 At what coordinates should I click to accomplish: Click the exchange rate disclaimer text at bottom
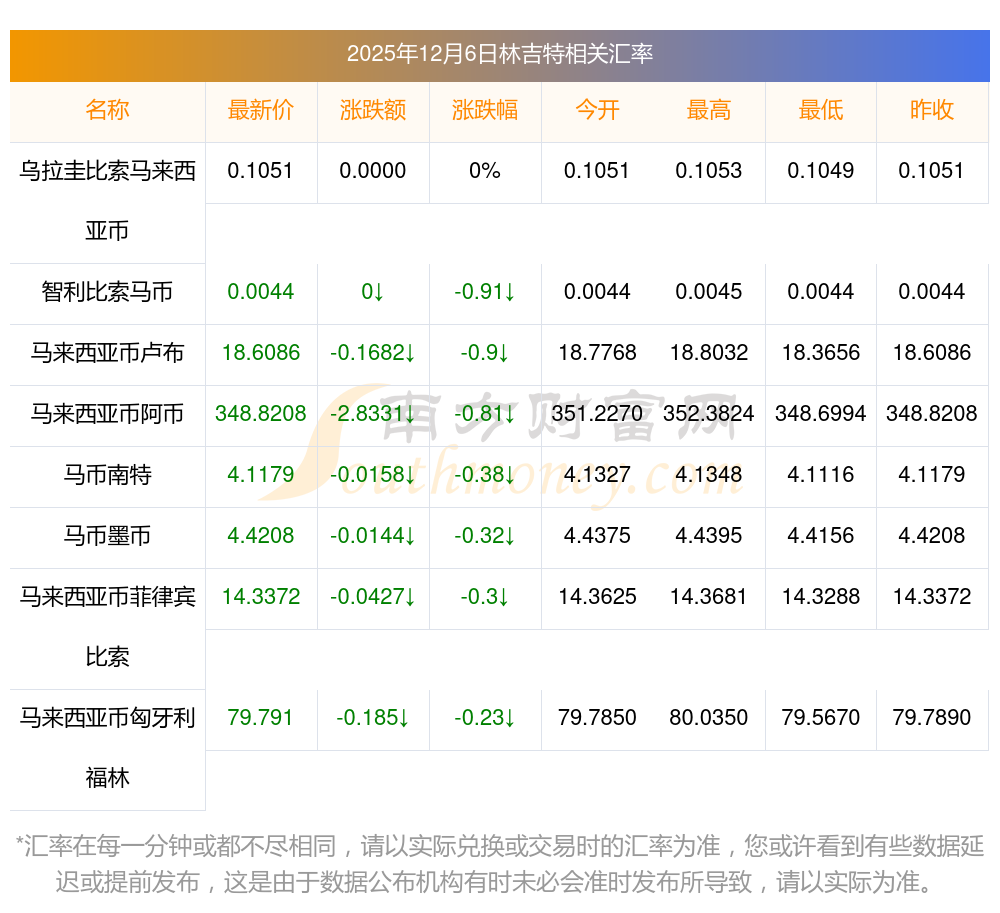pyautogui.click(x=500, y=864)
